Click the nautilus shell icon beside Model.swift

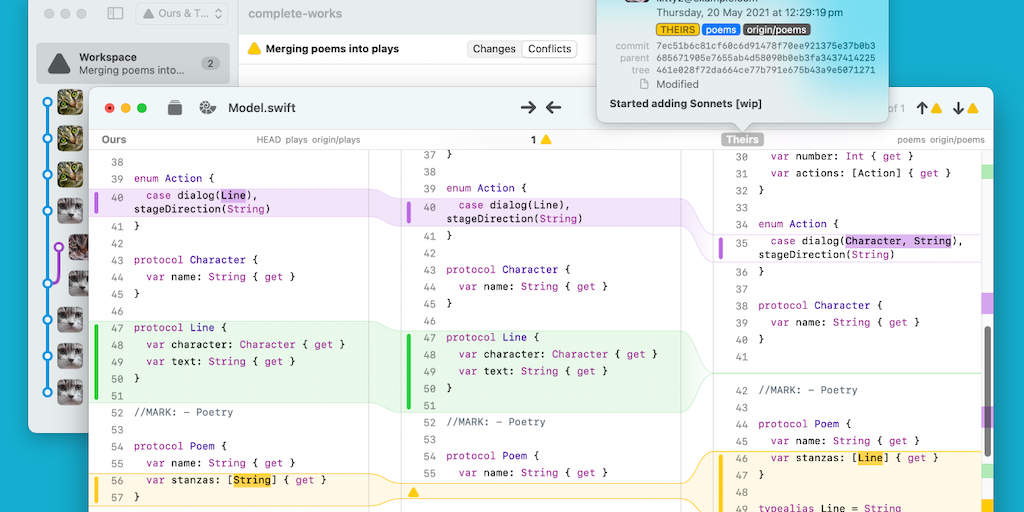coord(208,108)
